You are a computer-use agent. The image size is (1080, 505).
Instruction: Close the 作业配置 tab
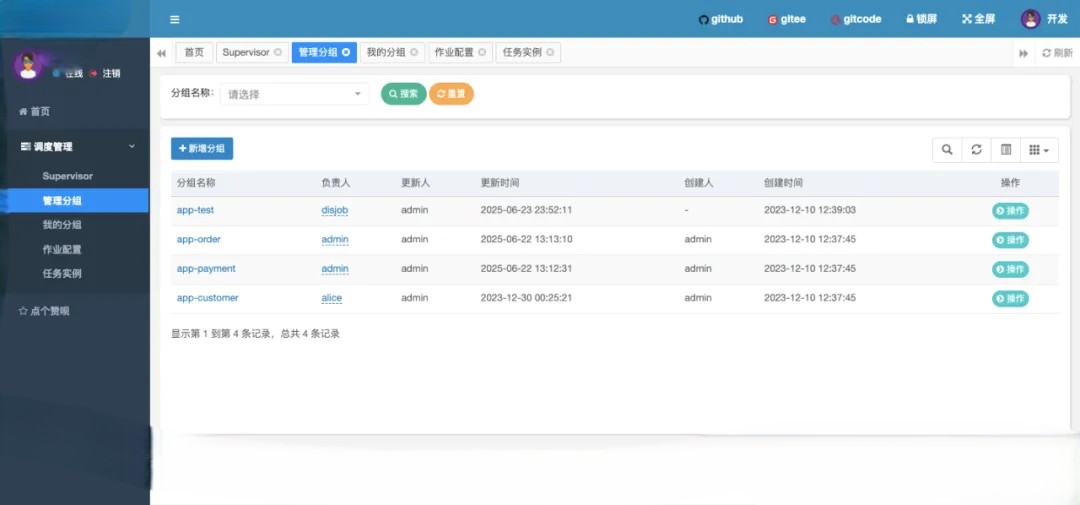pos(482,52)
